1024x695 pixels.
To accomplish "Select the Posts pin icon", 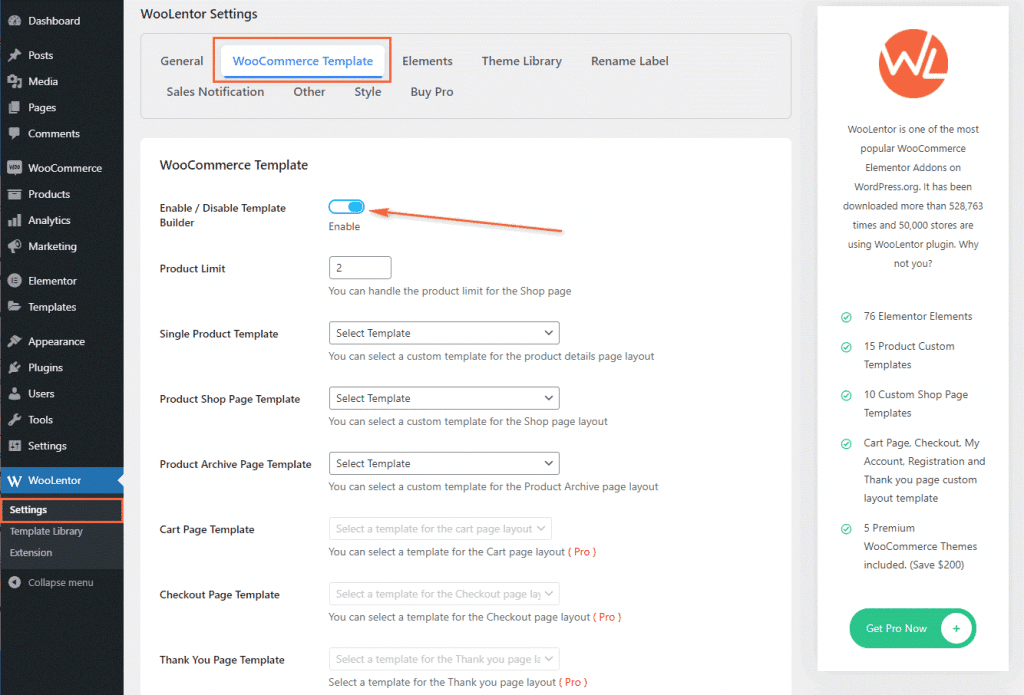I will (18, 55).
